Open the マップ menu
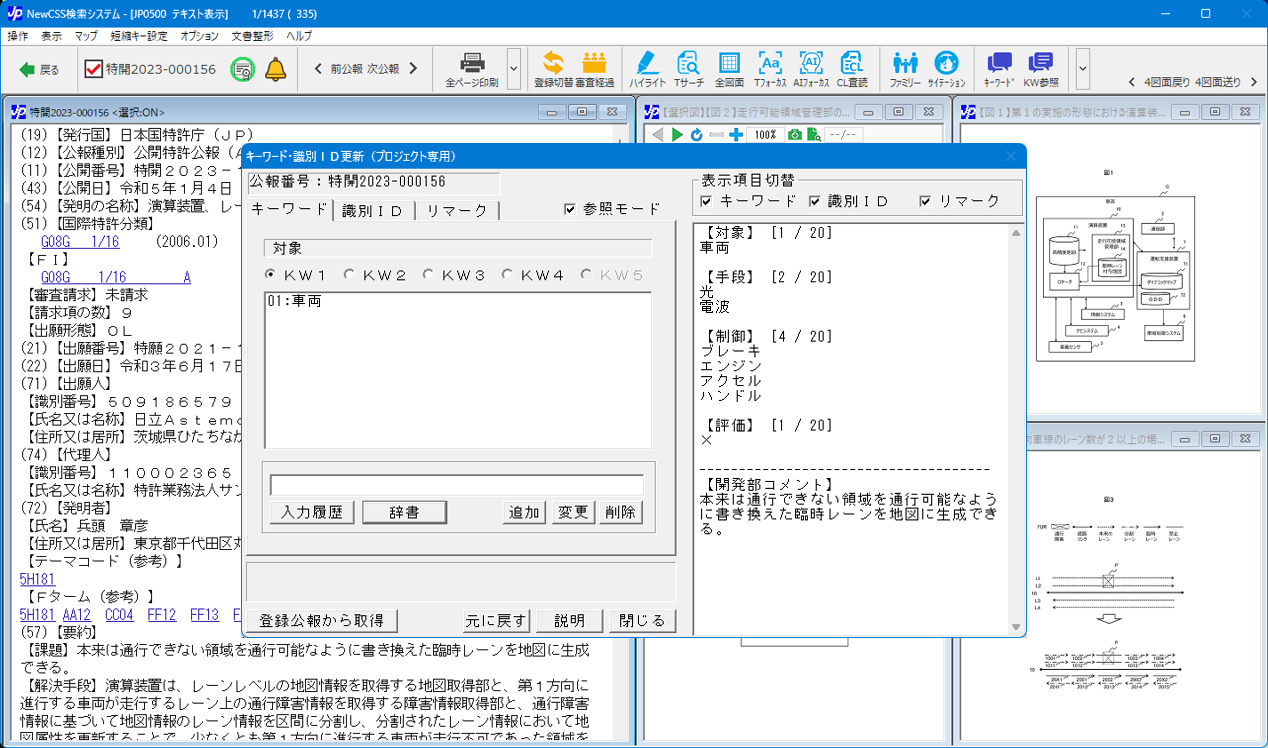The width and height of the screenshot is (1268, 748). [86, 36]
